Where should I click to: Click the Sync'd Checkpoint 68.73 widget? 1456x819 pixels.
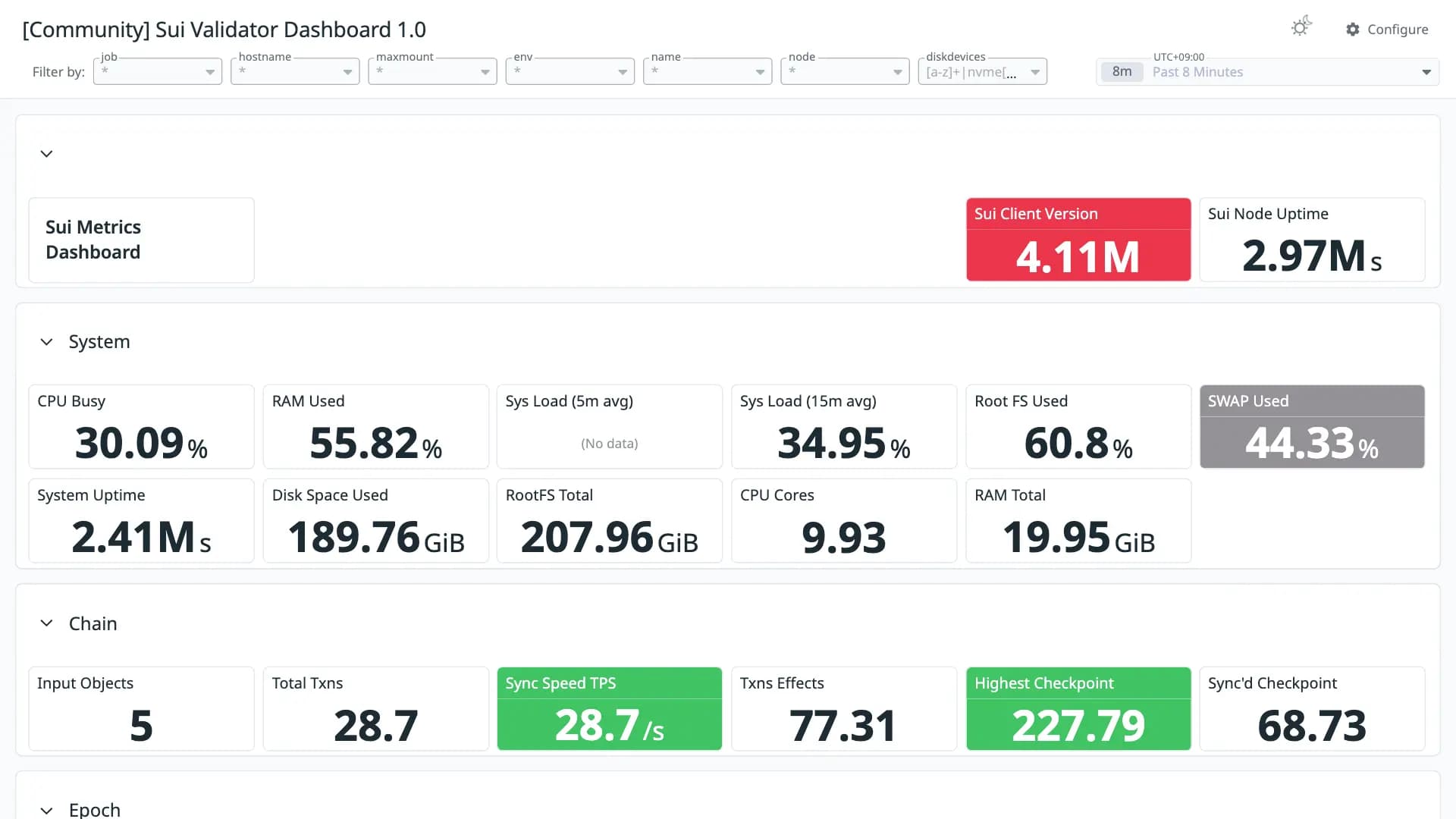(x=1312, y=709)
